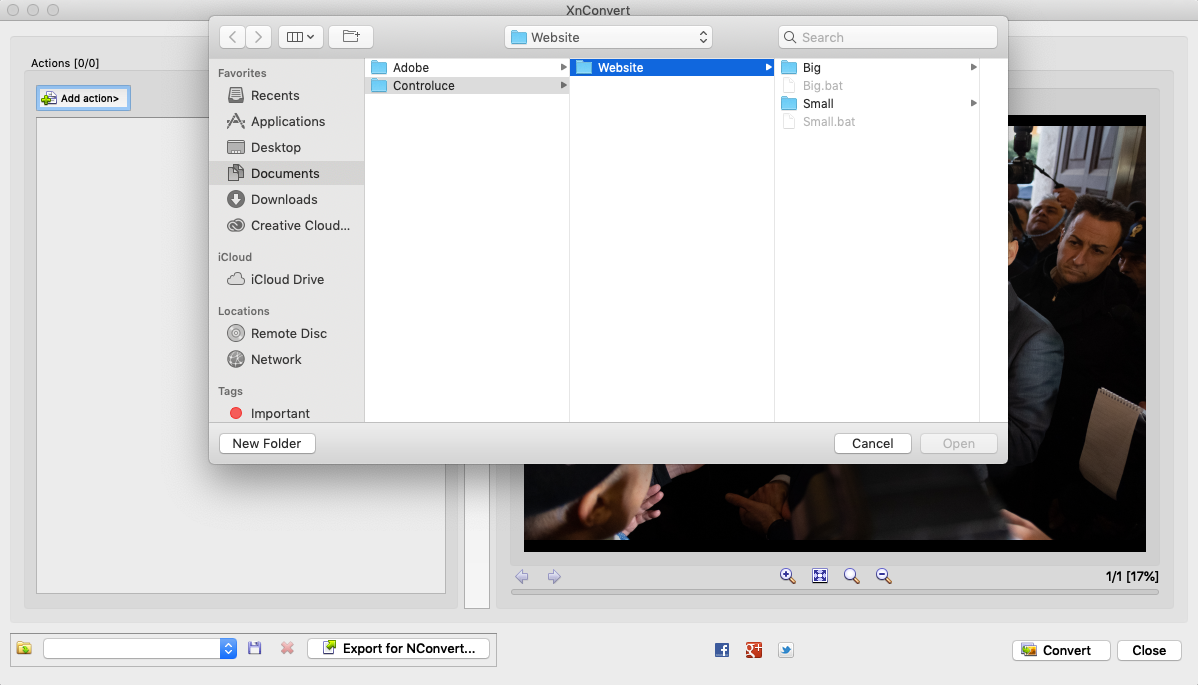
Task: Click the Export for NConvert button
Action: (398, 648)
